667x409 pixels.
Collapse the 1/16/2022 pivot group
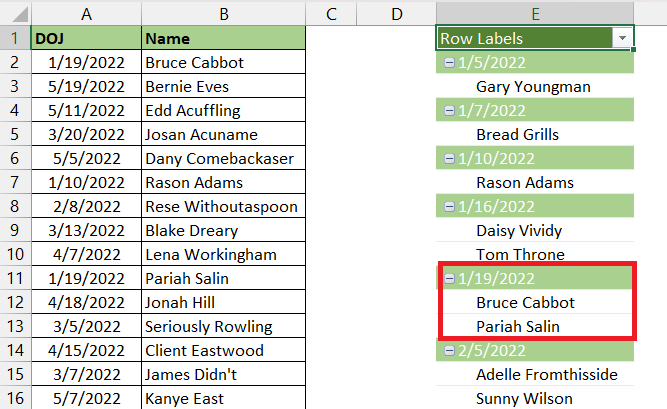coord(449,207)
